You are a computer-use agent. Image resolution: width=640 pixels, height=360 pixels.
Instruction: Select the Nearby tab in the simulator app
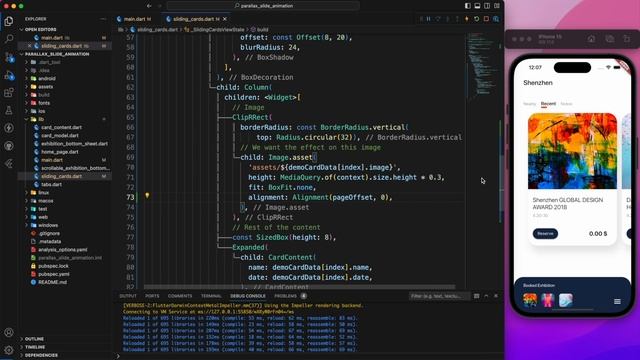point(529,104)
